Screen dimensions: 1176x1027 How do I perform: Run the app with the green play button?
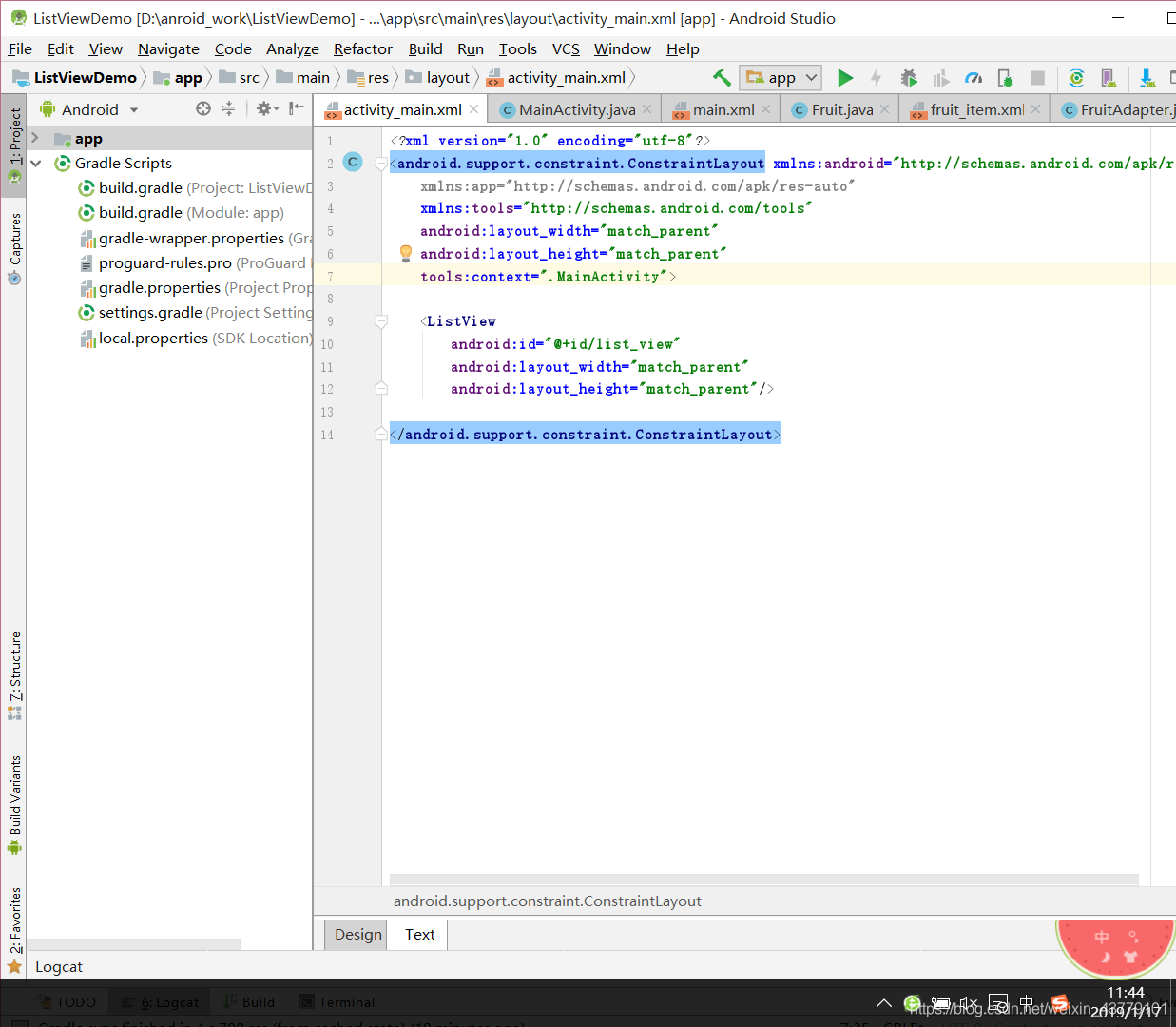point(844,78)
